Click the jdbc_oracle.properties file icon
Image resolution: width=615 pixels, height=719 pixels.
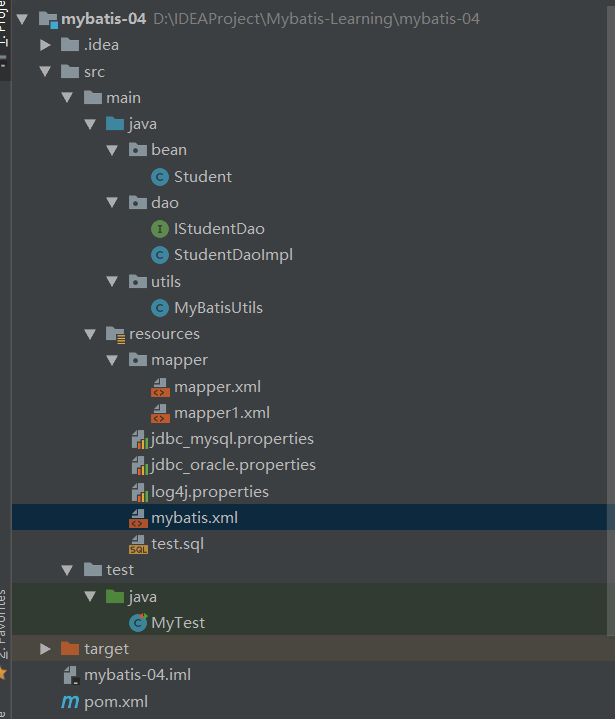click(139, 466)
